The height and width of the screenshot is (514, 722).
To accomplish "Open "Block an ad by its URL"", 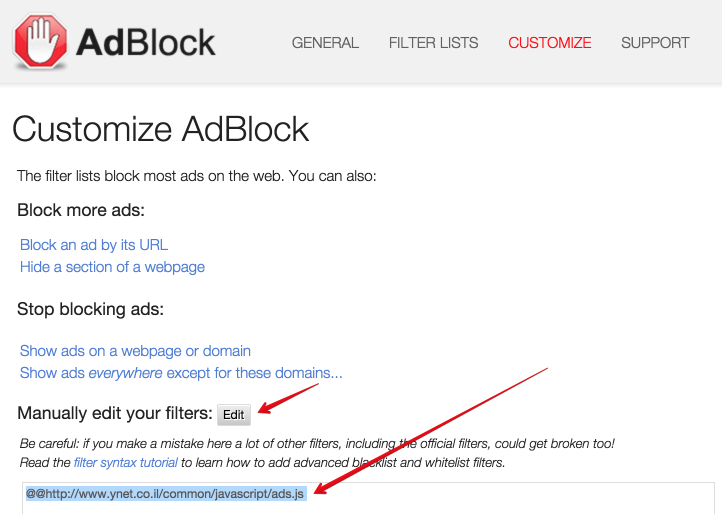I will [94, 245].
